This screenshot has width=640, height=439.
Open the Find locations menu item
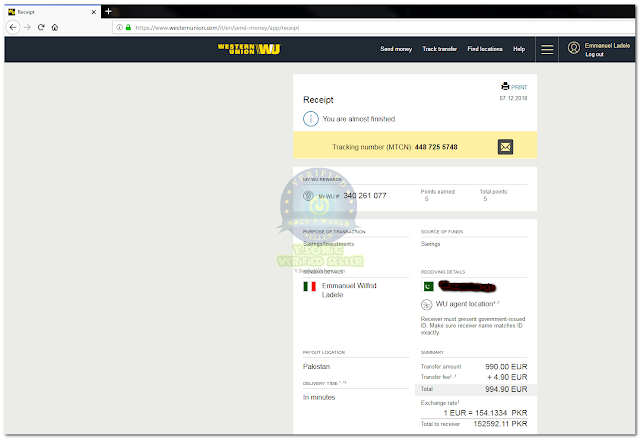[485, 49]
